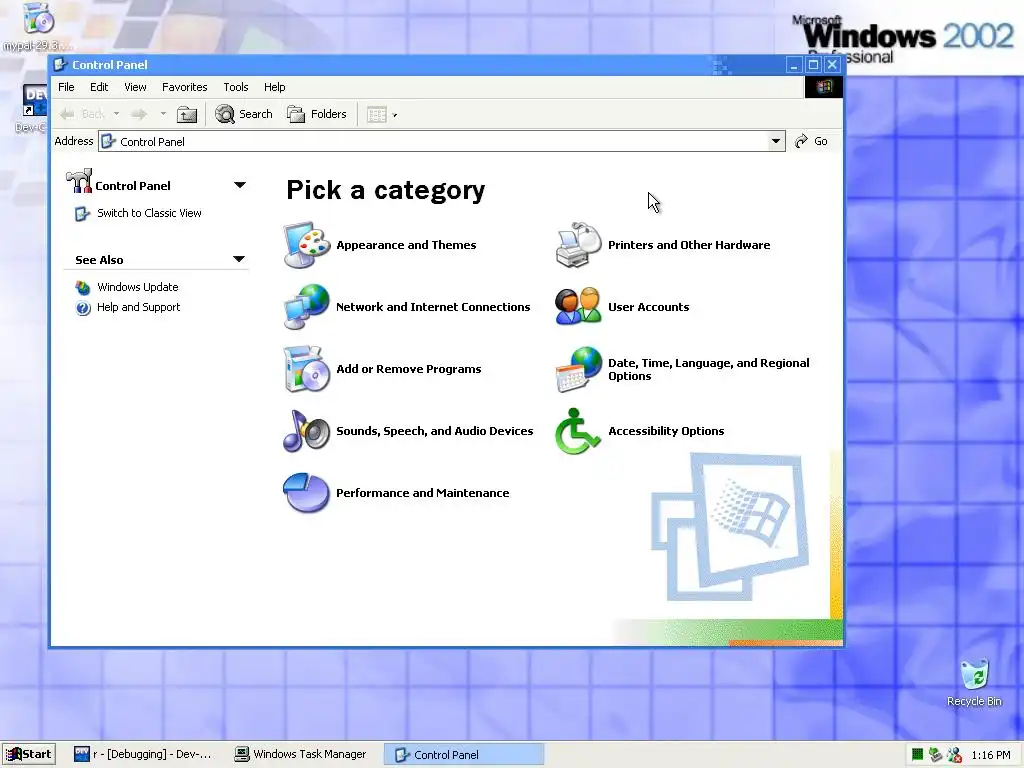This screenshot has height=768, width=1024.
Task: Click the Performance and Maintenance link text
Action: tap(423, 493)
